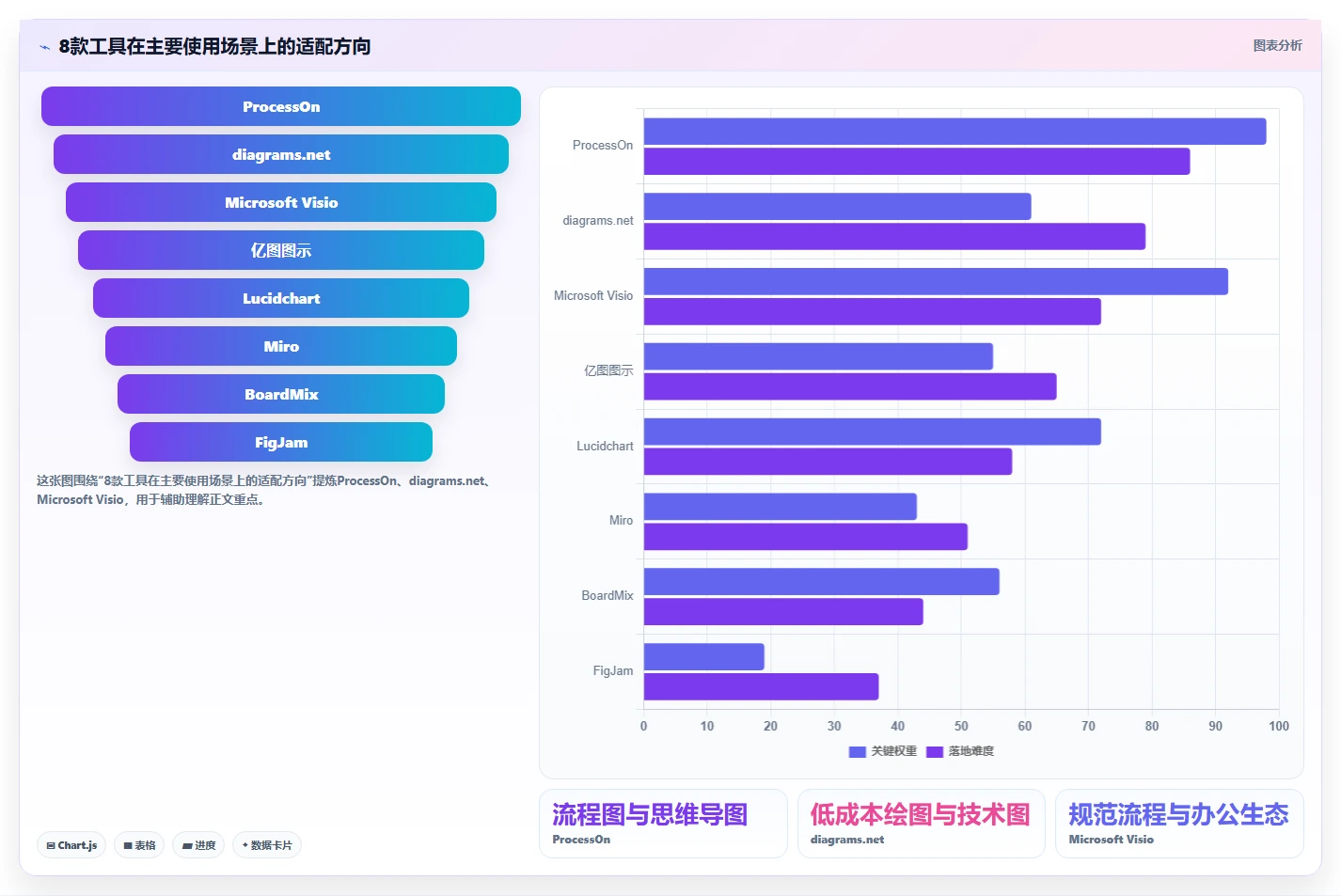Click the x-axis tick value 20

[770, 726]
